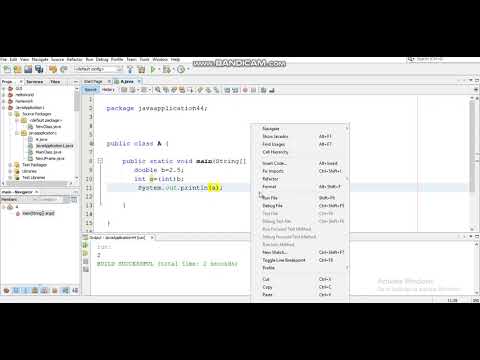Switch to Source view button
This screenshot has height=360, width=480.
(x=90, y=90)
